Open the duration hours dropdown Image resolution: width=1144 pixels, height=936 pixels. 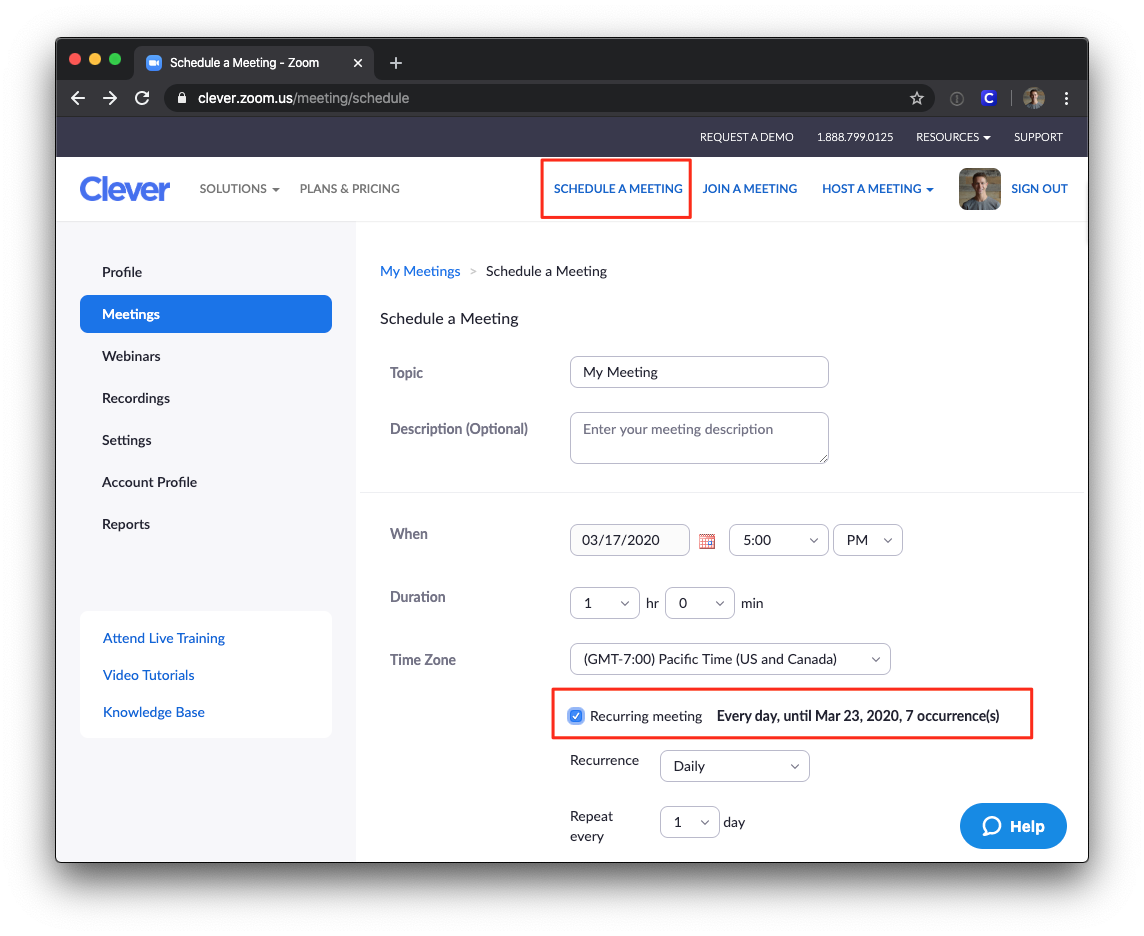click(x=604, y=603)
